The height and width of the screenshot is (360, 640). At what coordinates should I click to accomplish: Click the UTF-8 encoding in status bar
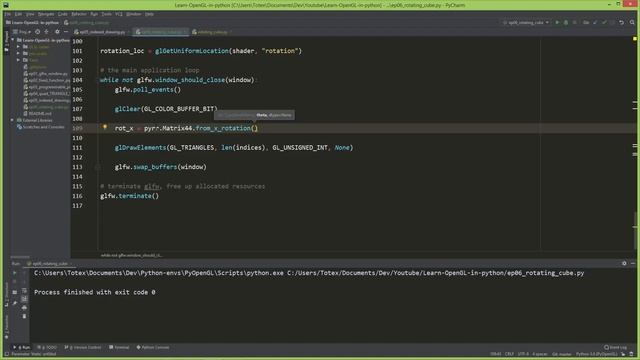[523, 354]
